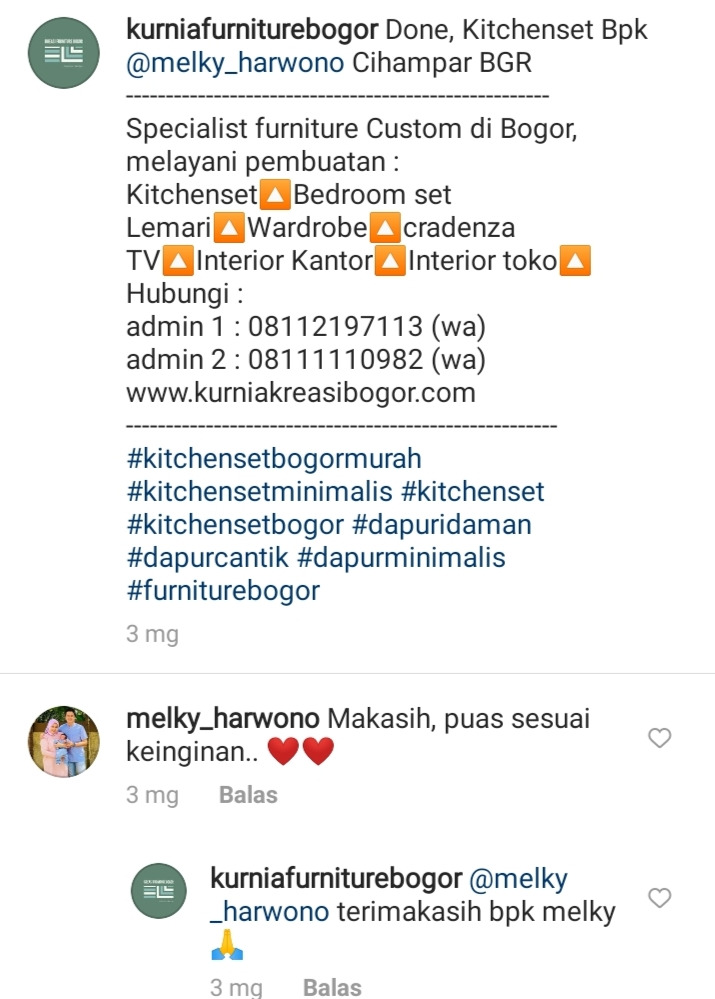Open kurniafurniturebogor username in the caption

(252, 29)
